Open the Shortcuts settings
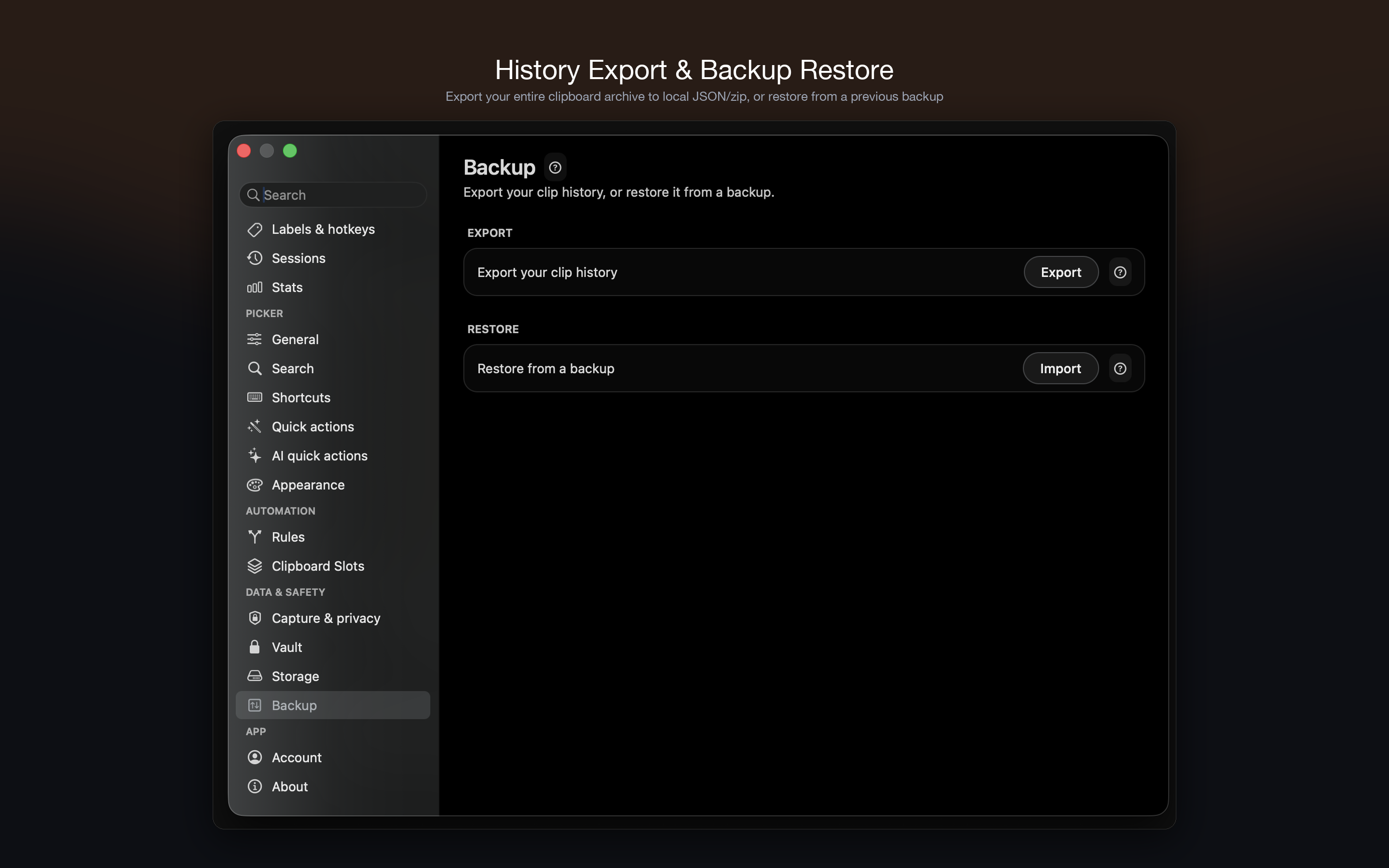The image size is (1389, 868). (x=333, y=397)
